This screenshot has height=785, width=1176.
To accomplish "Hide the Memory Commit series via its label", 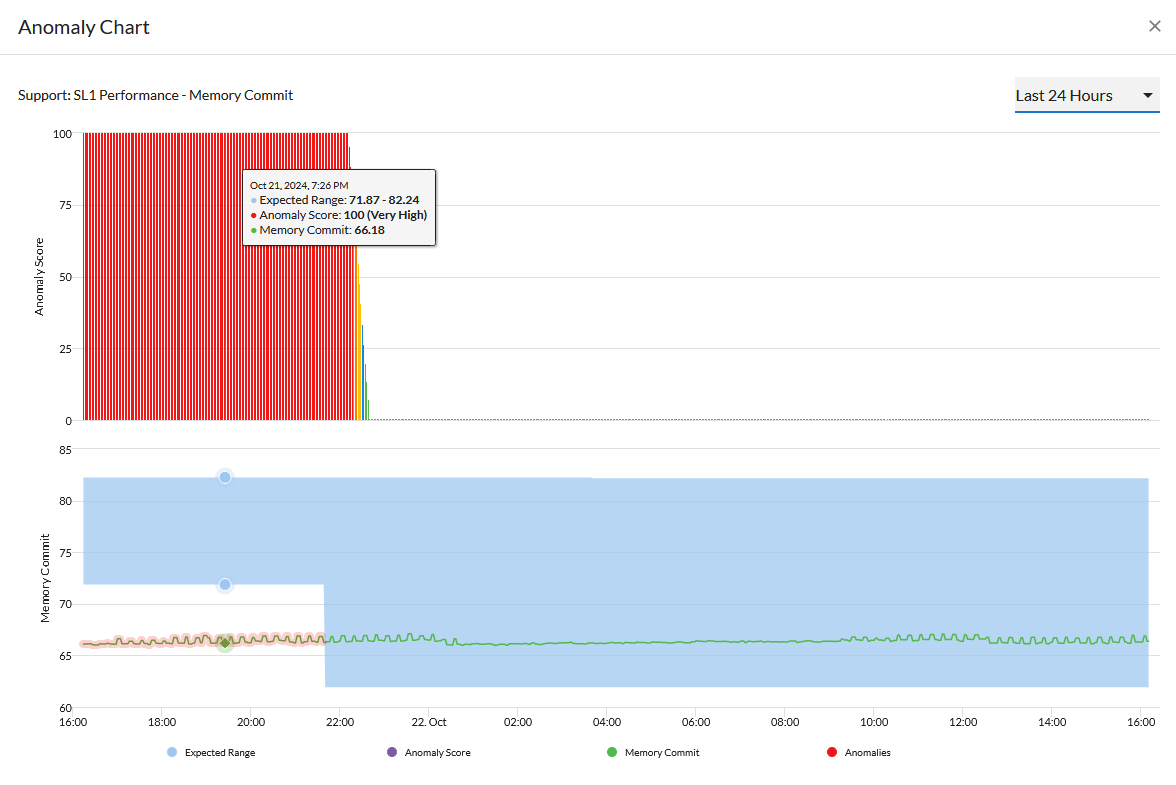I will [661, 752].
